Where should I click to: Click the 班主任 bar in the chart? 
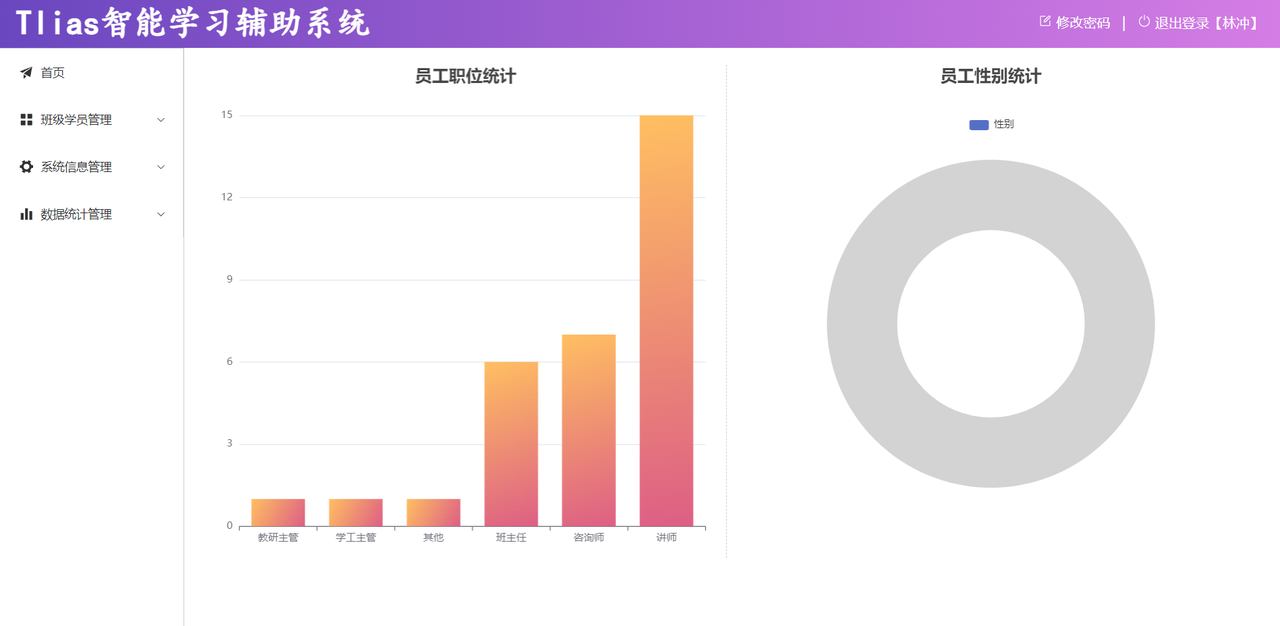coord(511,443)
